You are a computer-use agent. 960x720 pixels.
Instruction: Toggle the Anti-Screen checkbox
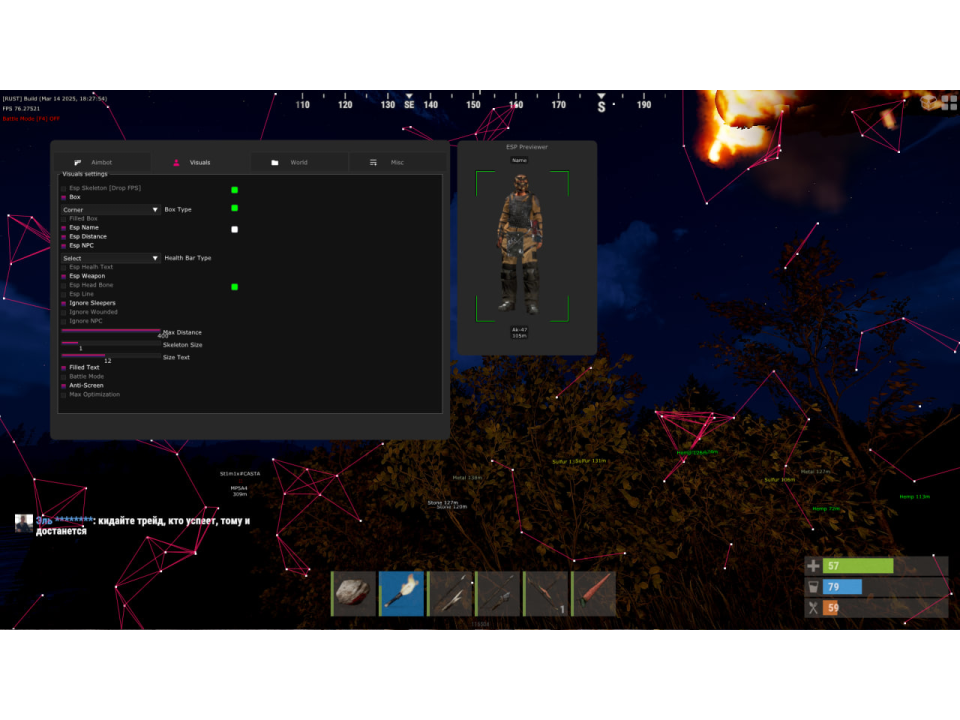64,386
